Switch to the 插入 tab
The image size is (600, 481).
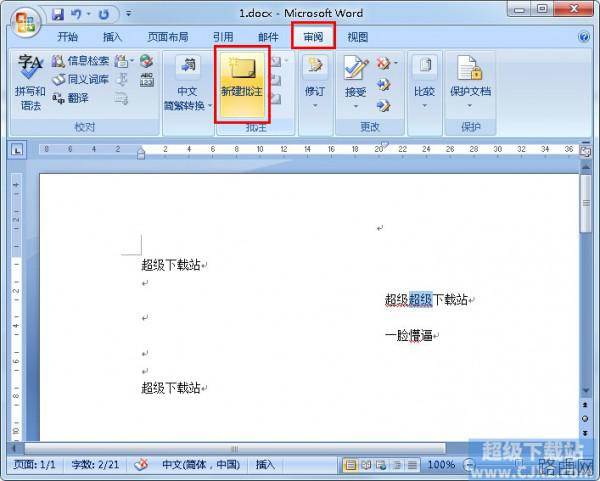112,37
